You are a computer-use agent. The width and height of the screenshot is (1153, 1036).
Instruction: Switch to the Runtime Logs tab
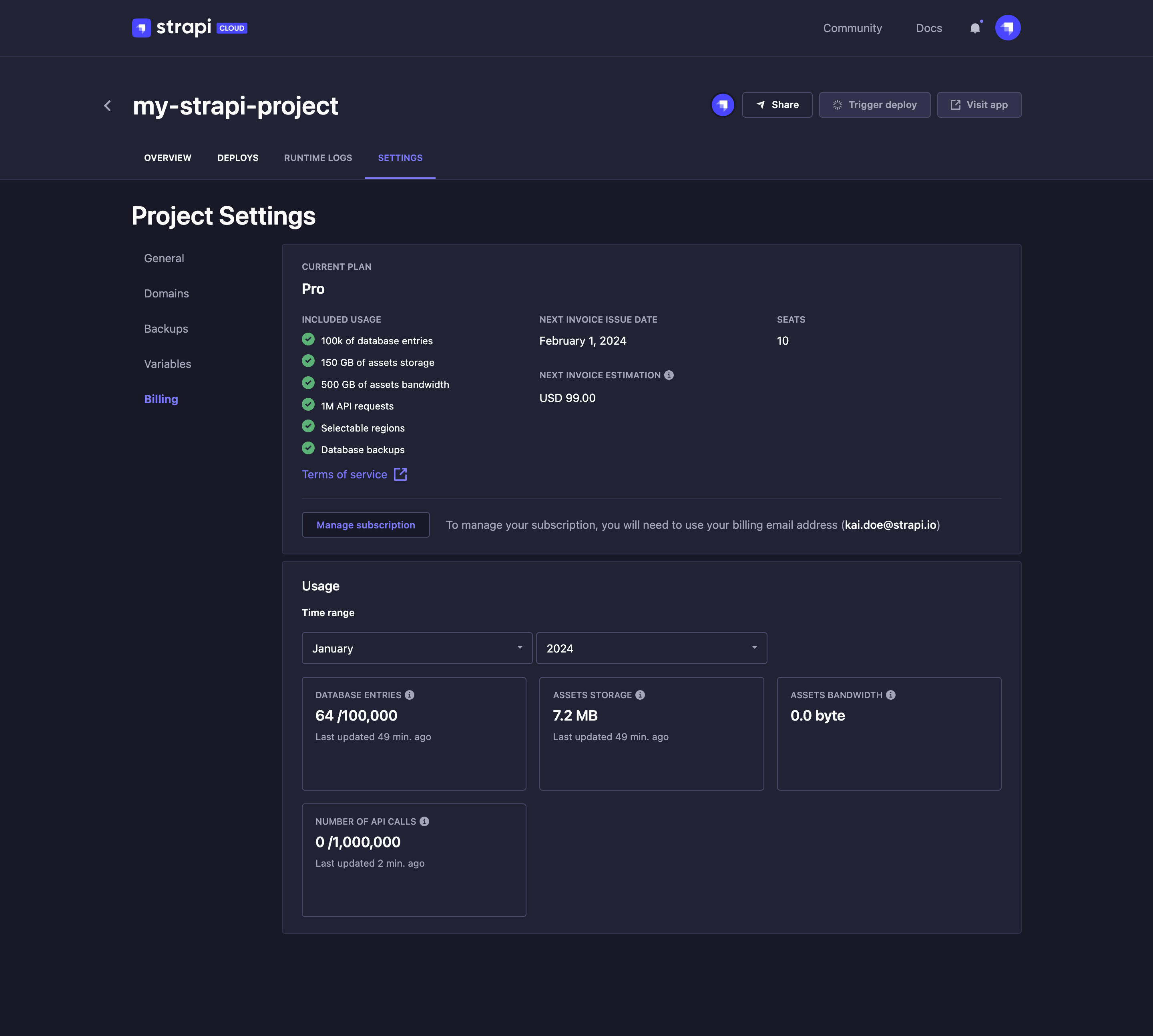tap(318, 158)
